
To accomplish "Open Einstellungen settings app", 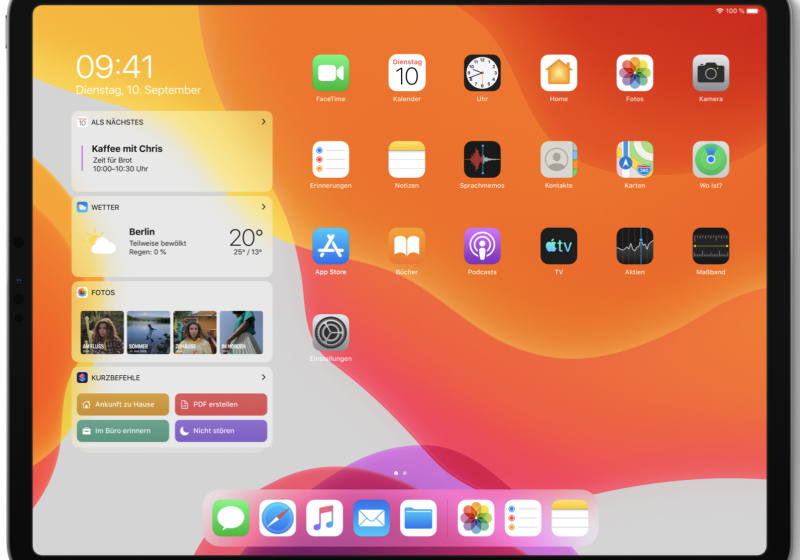I will tap(330, 333).
